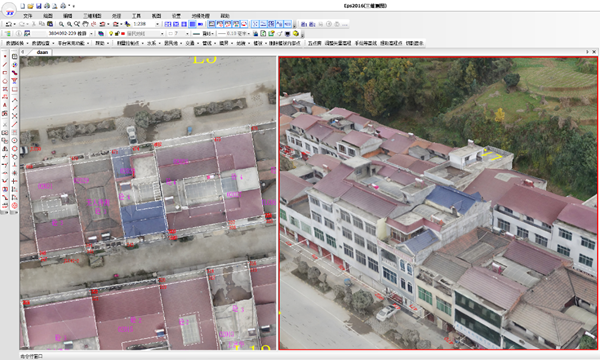Select the text annotation 'A' tool
Viewport: 600px width, 360px height.
pyautogui.click(x=5, y=105)
